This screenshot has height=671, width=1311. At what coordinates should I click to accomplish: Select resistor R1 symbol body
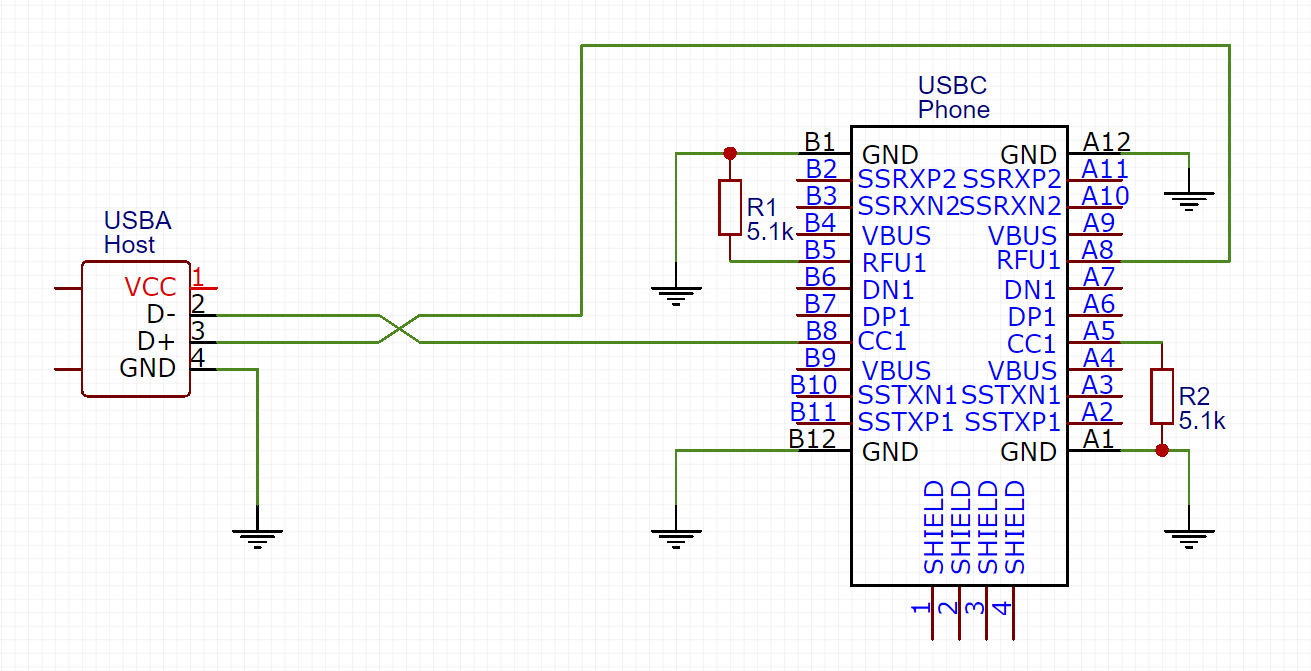pyautogui.click(x=730, y=208)
